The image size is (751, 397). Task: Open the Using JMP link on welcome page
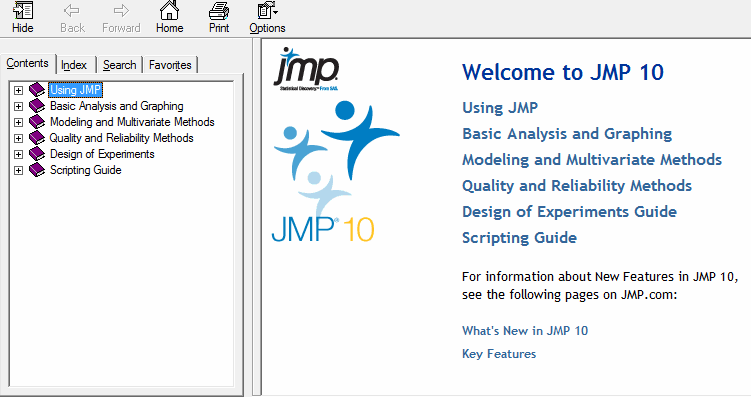click(500, 108)
